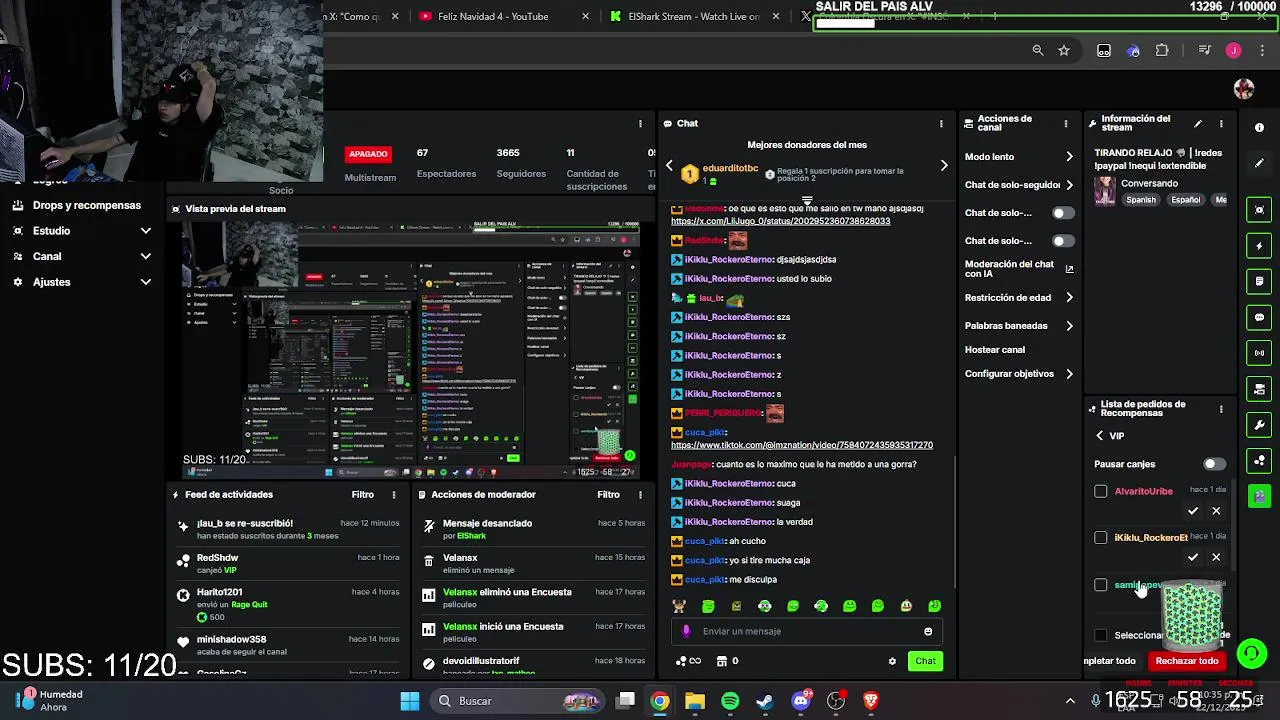Click the Enviar un mensaje input field

[x=807, y=631]
